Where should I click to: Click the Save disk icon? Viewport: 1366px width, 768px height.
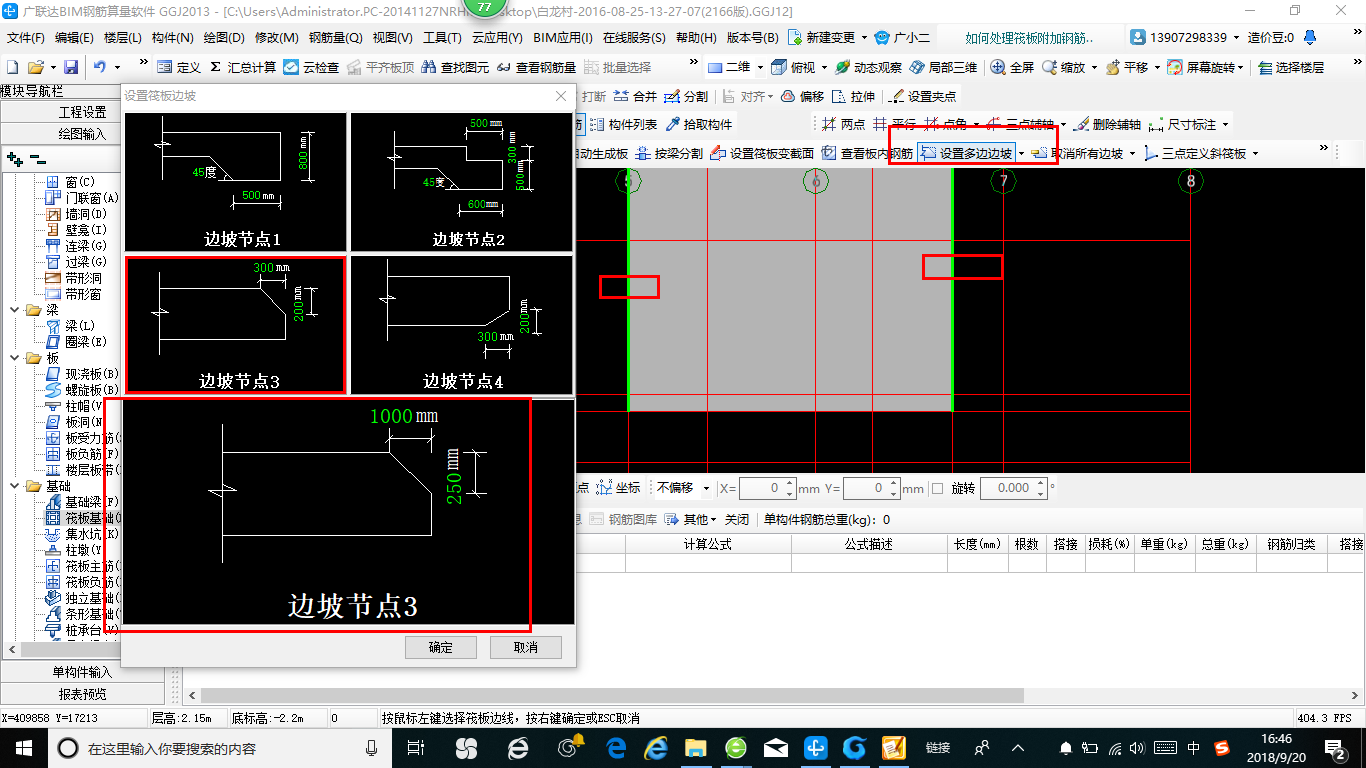point(71,67)
